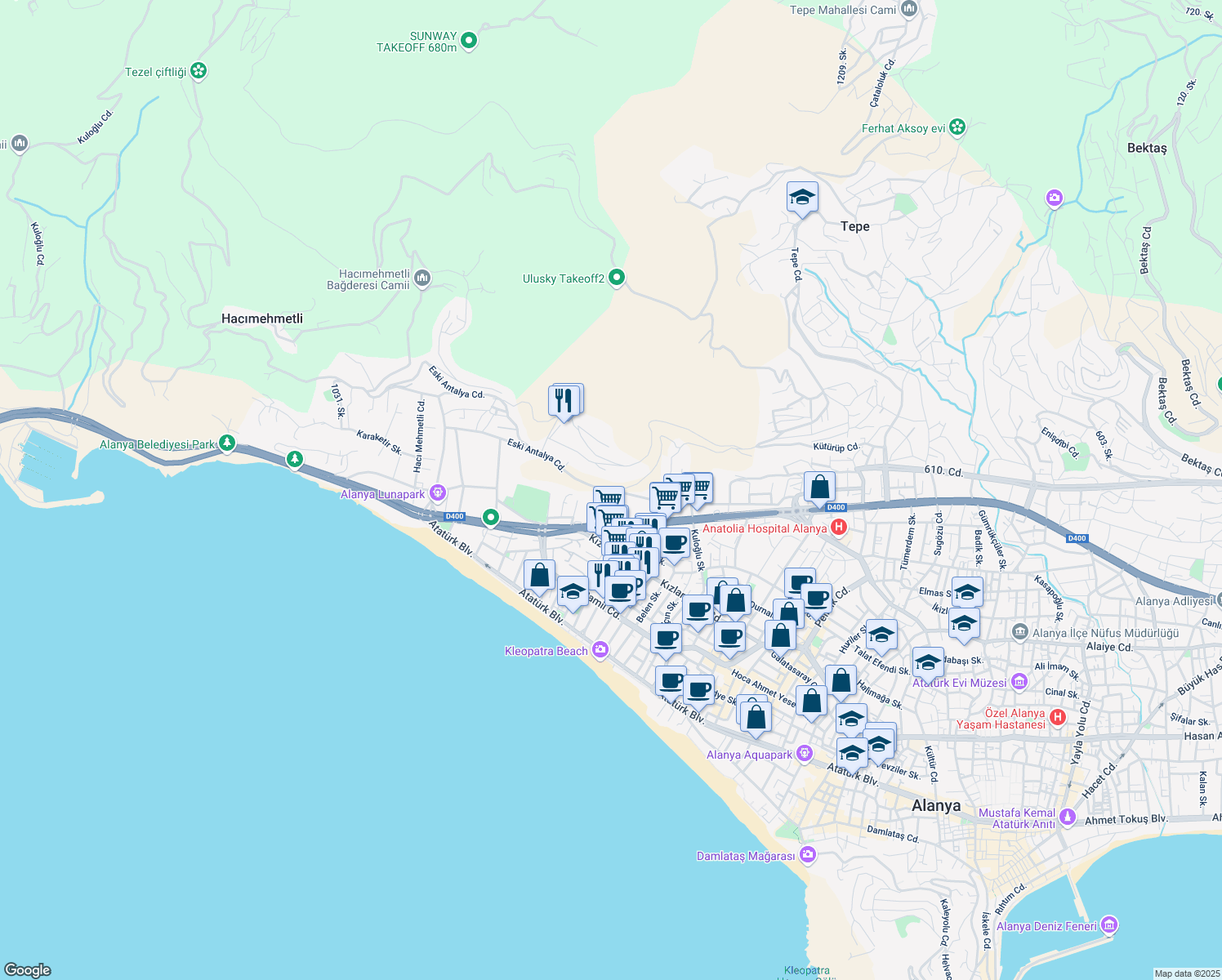Select the Alanya Aquapark marker icon
This screenshot has height=980, width=1222.
(x=805, y=753)
